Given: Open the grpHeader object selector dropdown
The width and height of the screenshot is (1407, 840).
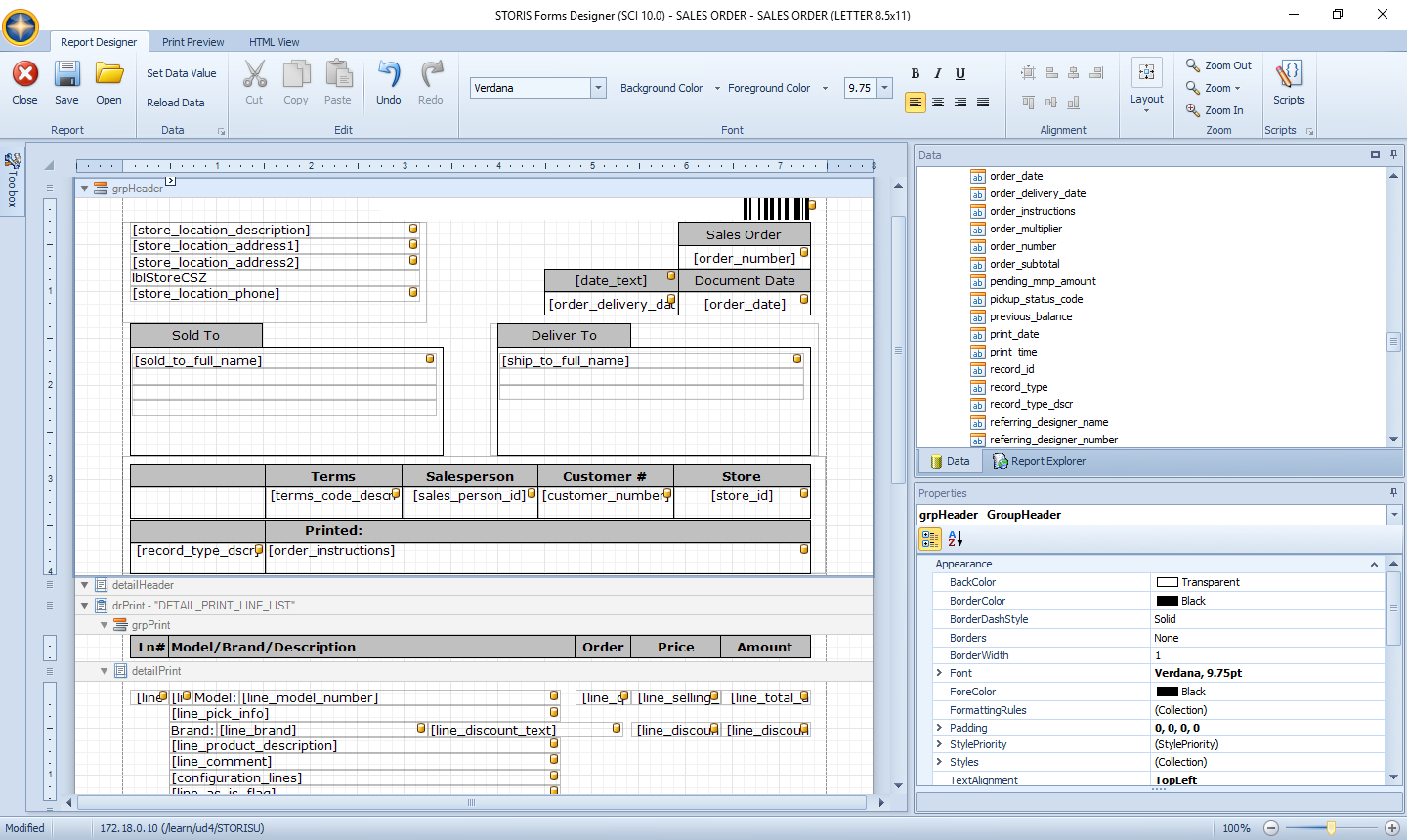Looking at the screenshot, I should pyautogui.click(x=1394, y=515).
